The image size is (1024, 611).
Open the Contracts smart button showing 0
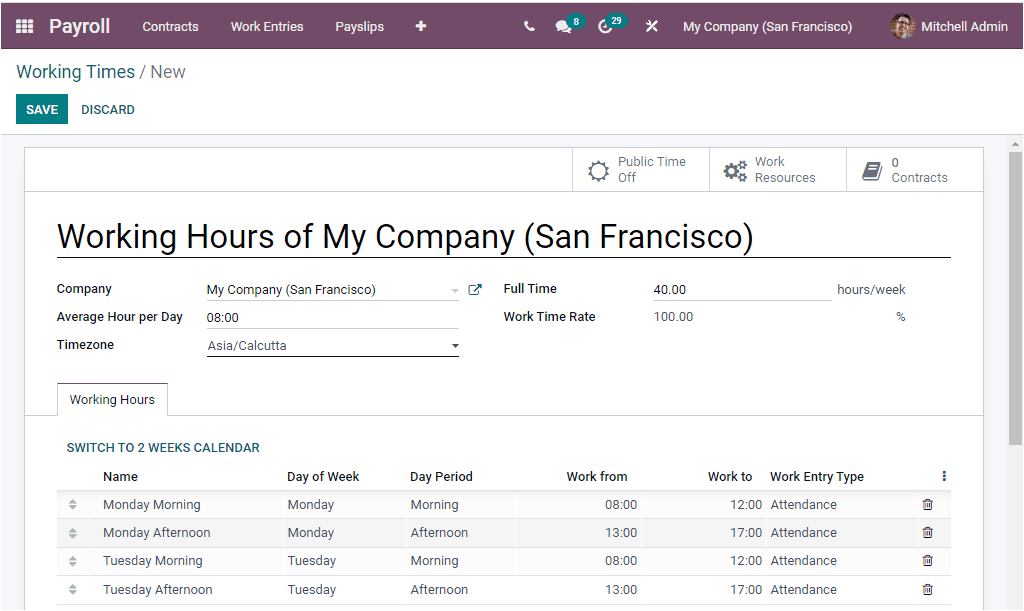(x=913, y=169)
